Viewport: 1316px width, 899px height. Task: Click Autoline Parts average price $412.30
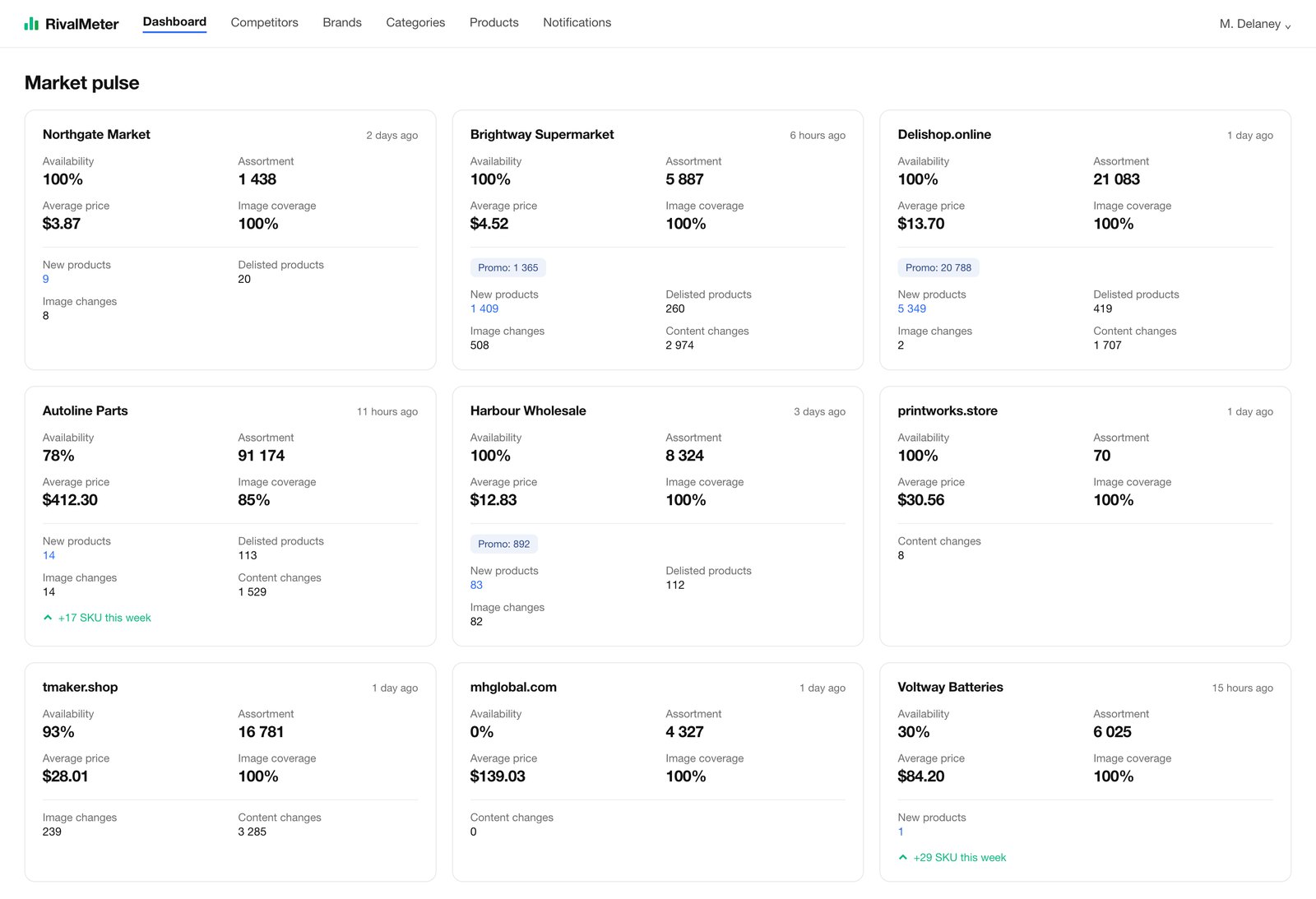pyautogui.click(x=70, y=500)
